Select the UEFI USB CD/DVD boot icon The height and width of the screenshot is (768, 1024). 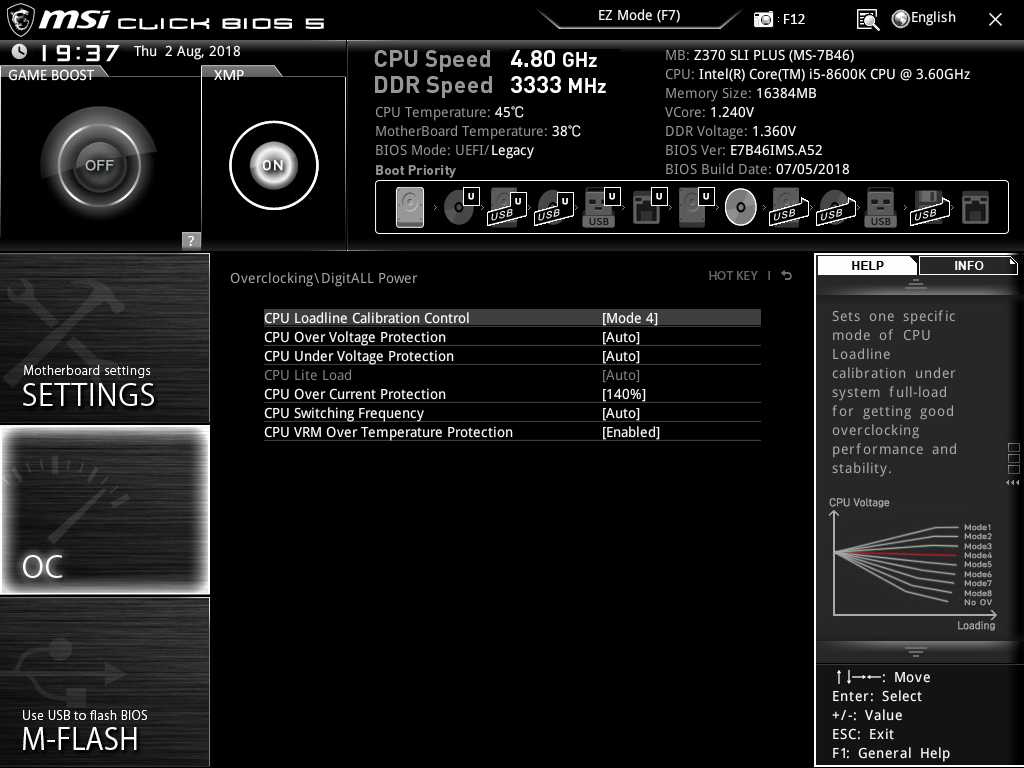(x=554, y=207)
